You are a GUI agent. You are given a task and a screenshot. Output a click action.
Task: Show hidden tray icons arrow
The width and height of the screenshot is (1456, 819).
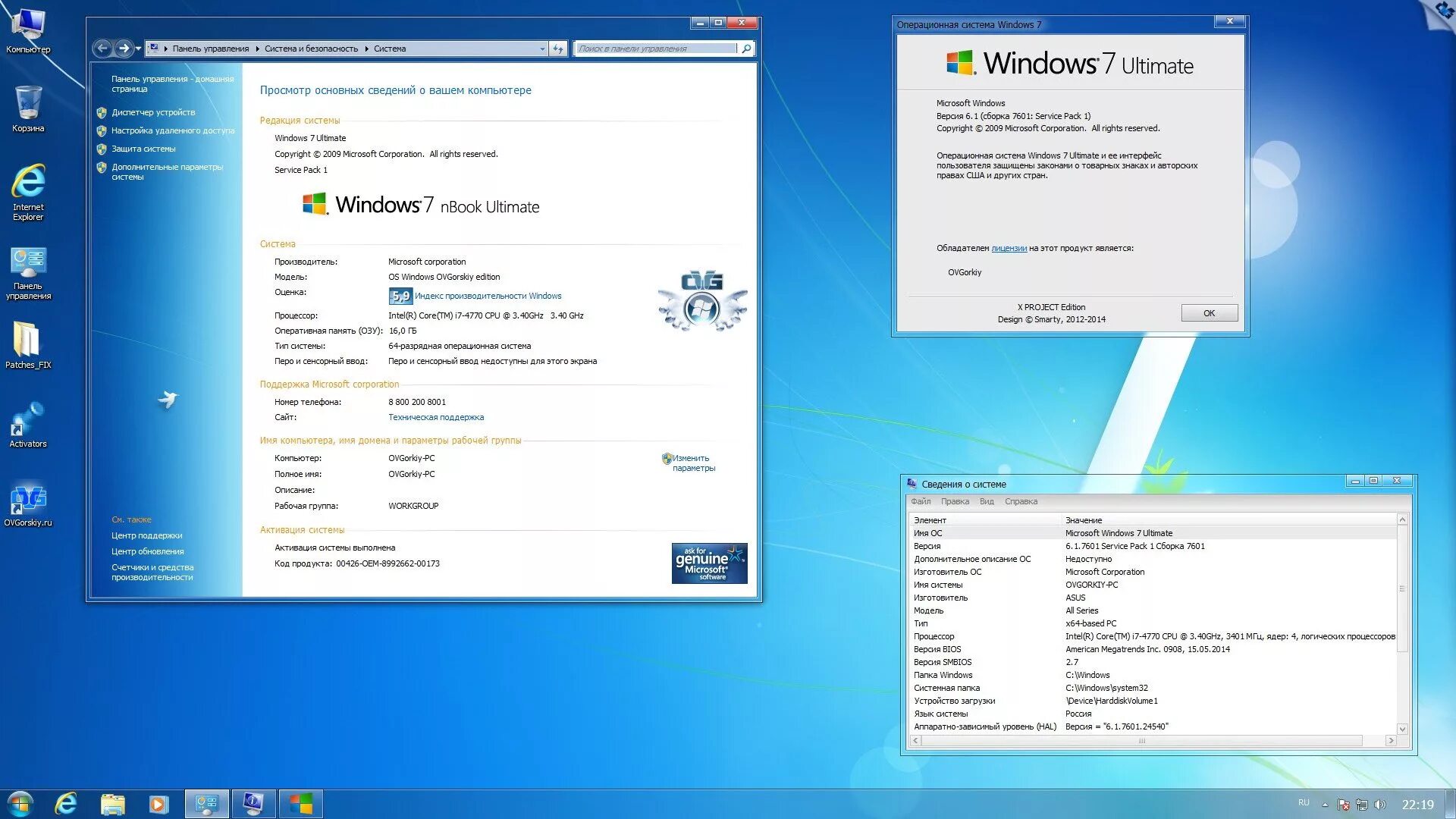1325,805
